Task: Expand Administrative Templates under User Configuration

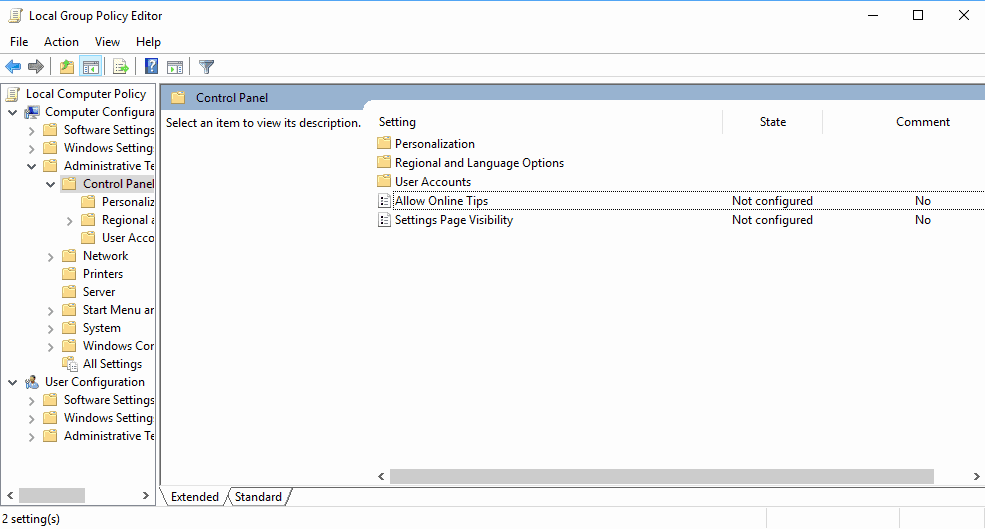Action: click(31, 437)
